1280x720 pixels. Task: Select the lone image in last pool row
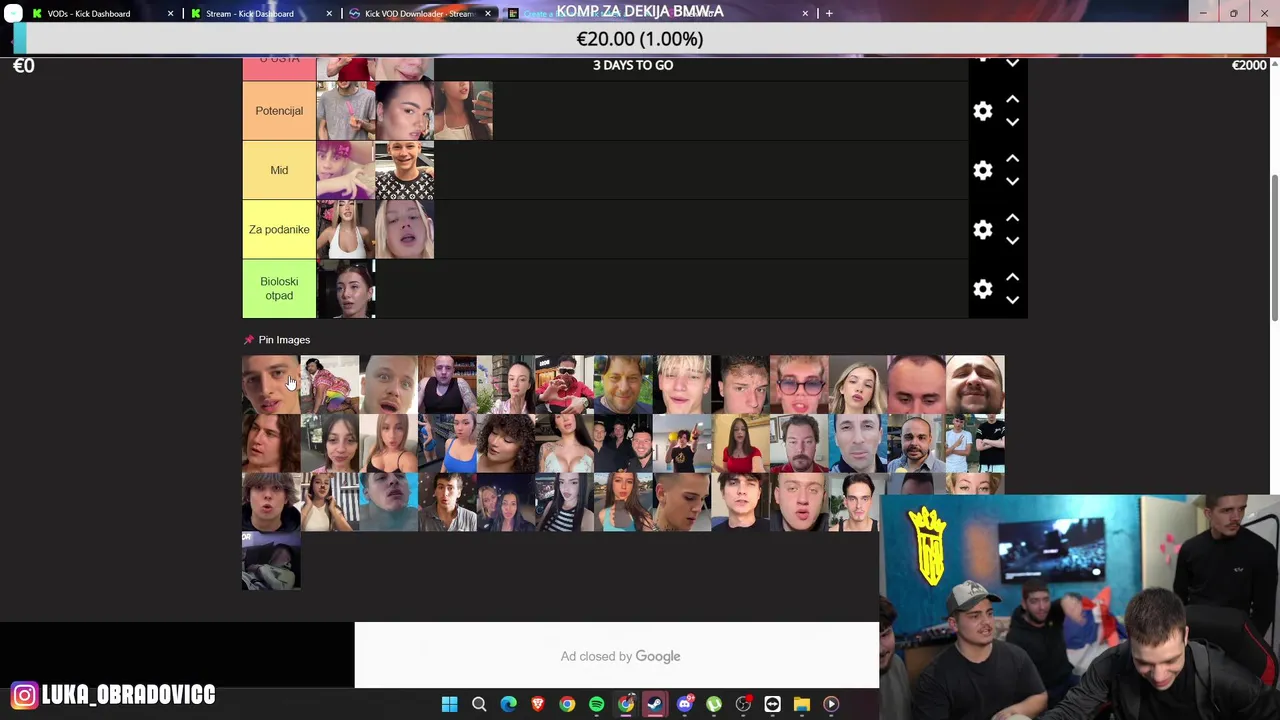point(271,560)
